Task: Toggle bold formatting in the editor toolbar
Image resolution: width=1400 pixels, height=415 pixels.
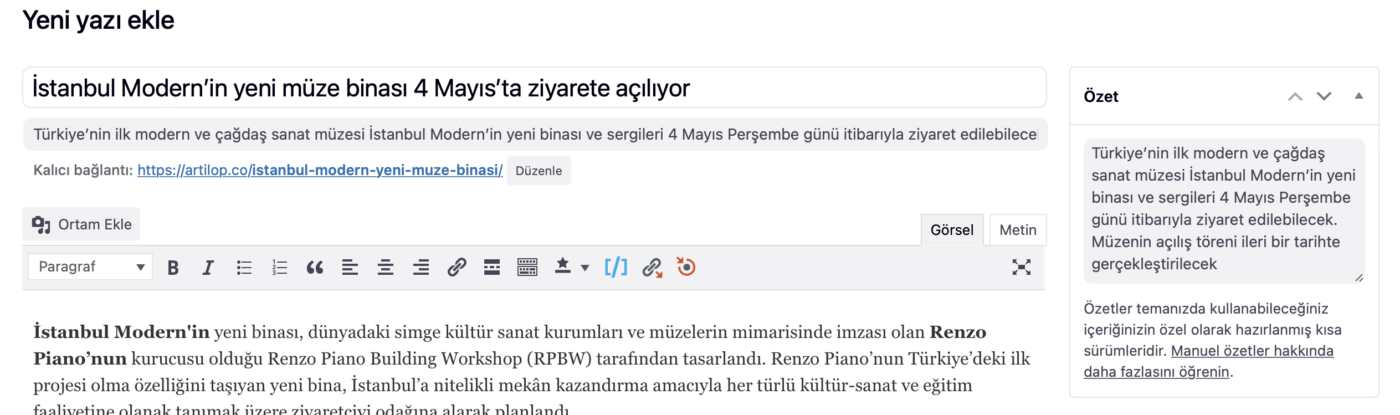Action: pos(173,267)
